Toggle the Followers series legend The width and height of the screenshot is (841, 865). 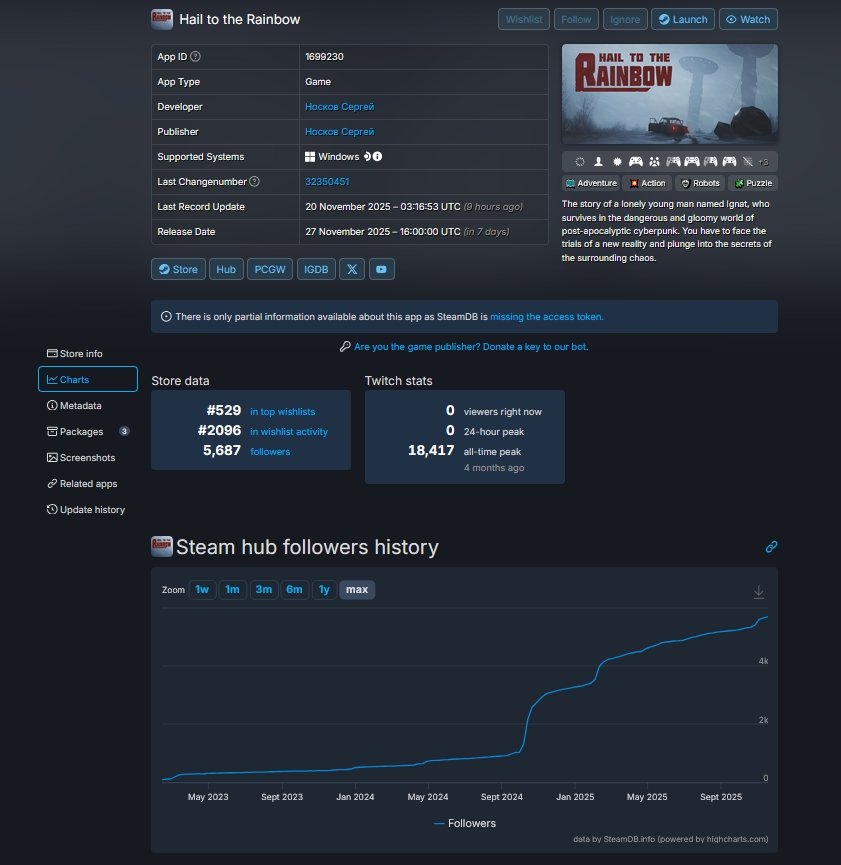point(465,823)
